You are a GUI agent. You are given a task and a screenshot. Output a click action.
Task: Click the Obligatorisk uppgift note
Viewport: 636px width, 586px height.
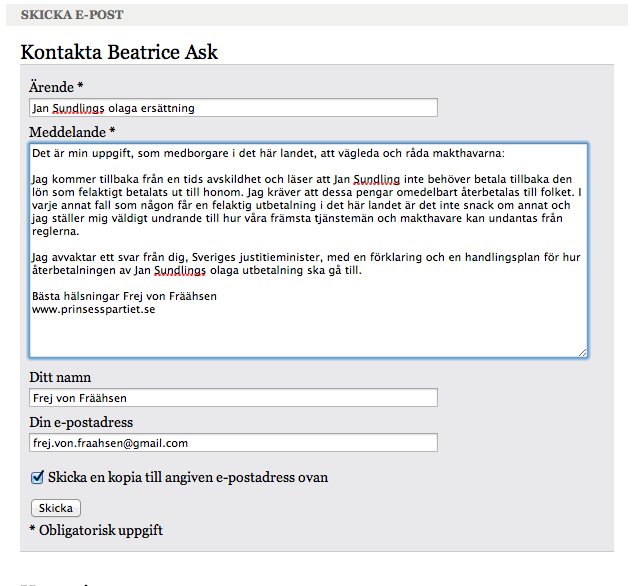(96, 530)
